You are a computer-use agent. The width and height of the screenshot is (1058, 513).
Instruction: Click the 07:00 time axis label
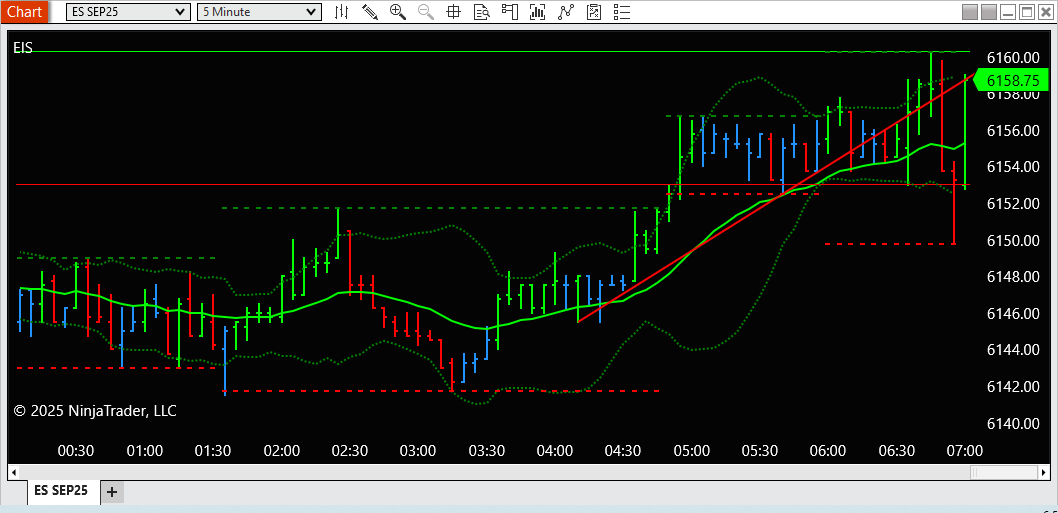tap(964, 450)
